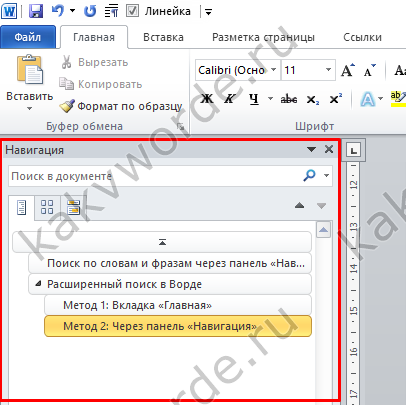Open the font size 11 dropdown
The height and width of the screenshot is (405, 406).
coord(328,70)
